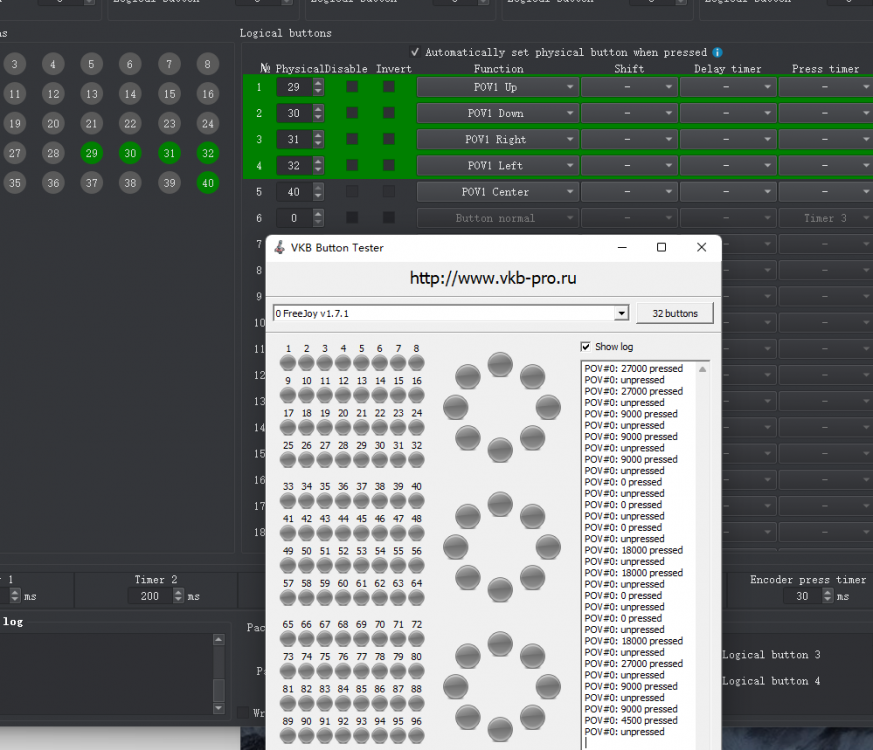Click the VKB Button Tester title icon
The image size is (873, 750).
(279, 248)
